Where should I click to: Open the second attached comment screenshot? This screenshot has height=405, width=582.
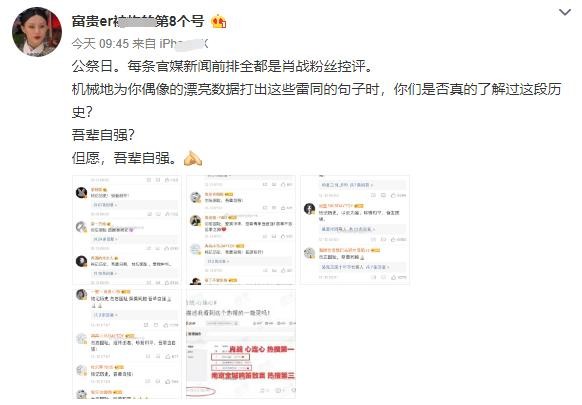(x=241, y=230)
